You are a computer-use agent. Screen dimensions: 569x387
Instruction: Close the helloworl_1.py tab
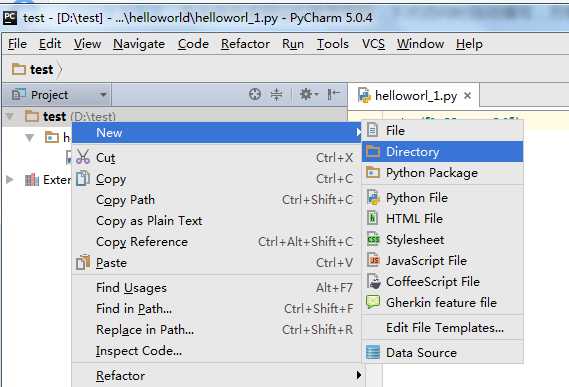[x=468, y=95]
